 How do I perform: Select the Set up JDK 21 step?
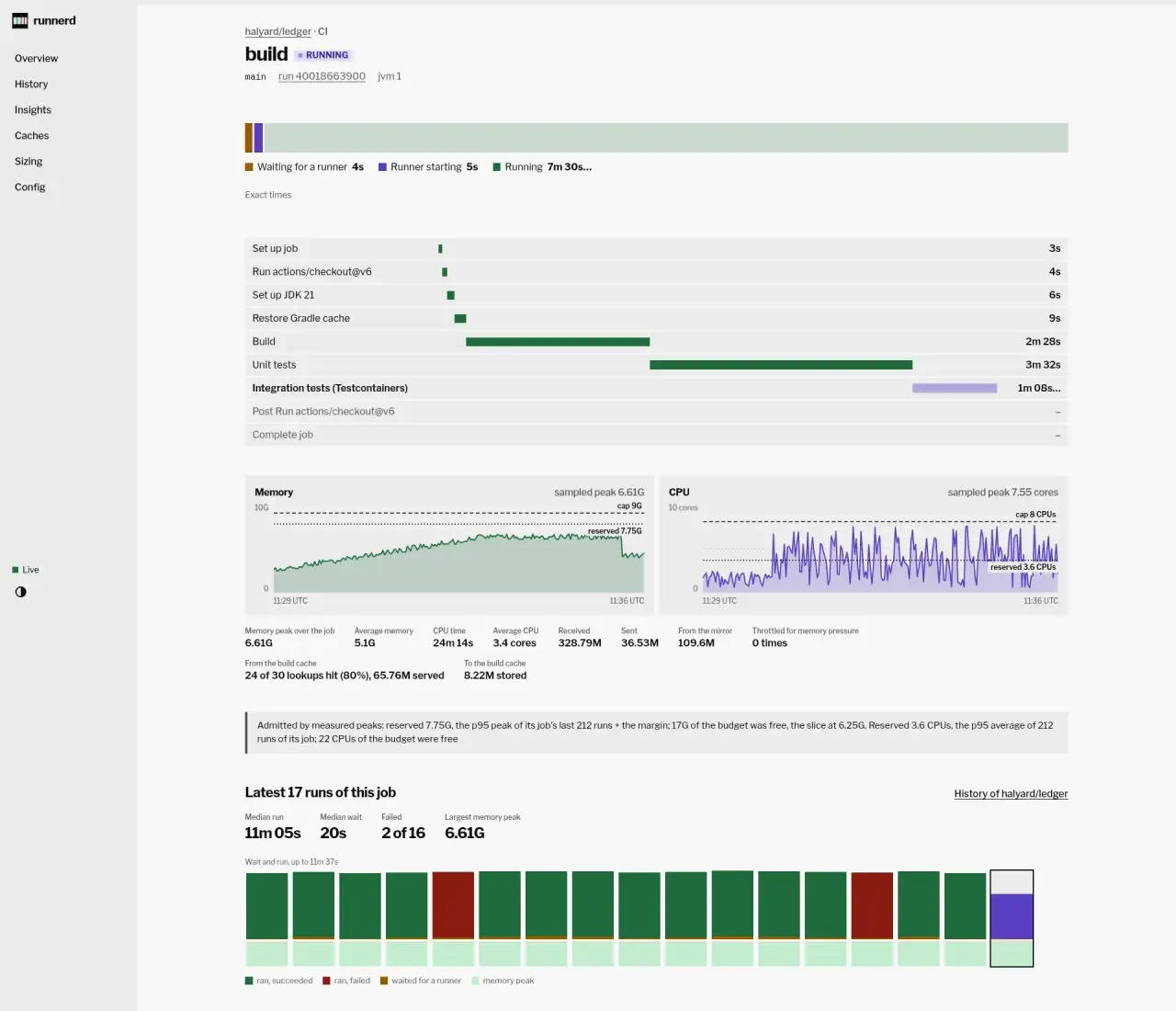coord(656,295)
